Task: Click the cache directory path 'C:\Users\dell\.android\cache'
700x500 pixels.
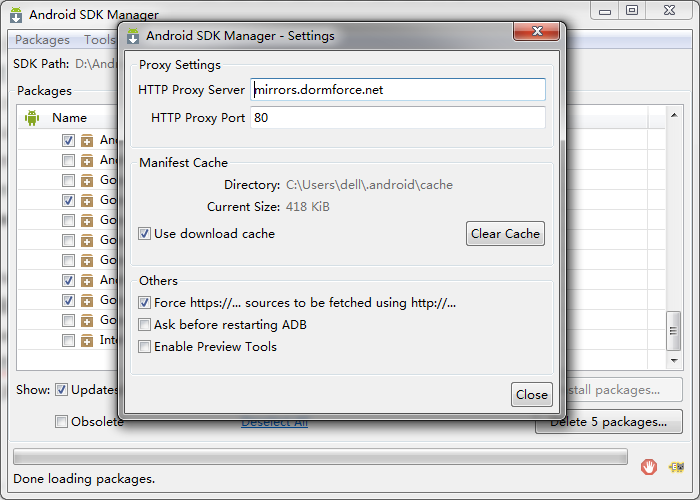Action: pos(369,185)
